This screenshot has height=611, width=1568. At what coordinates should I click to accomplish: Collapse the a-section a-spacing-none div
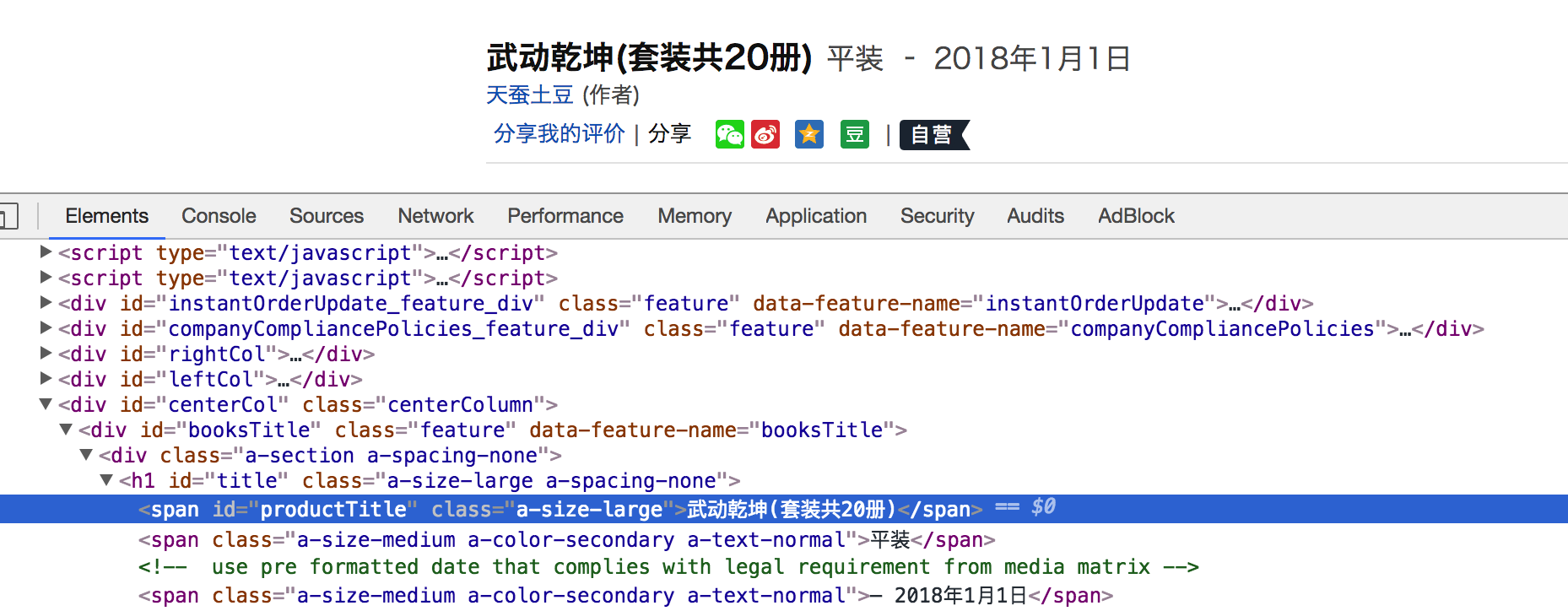coord(86,455)
